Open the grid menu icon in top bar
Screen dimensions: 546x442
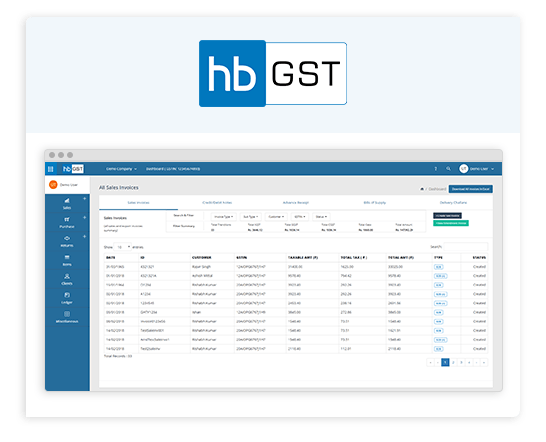[x=50, y=169]
